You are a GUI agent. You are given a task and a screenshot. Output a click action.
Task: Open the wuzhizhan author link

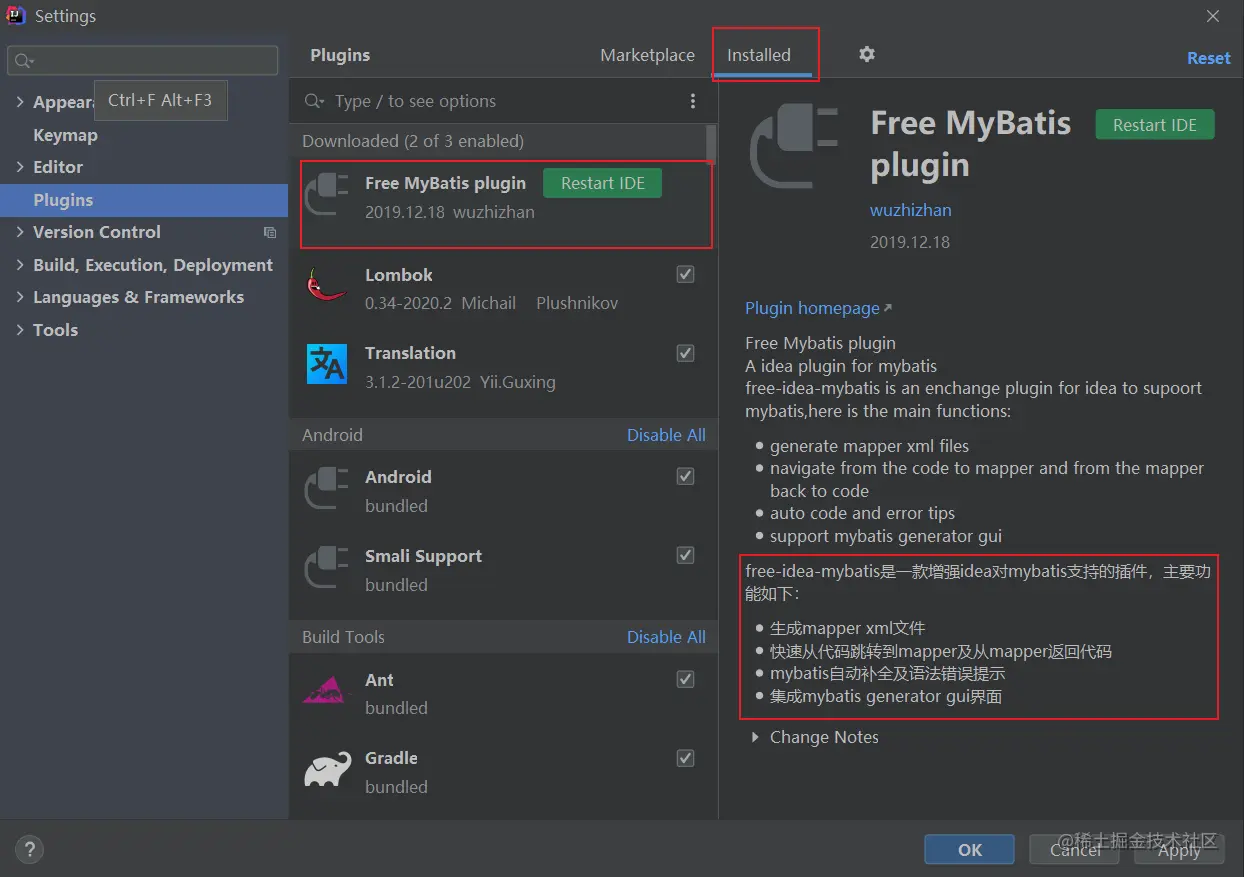[911, 210]
